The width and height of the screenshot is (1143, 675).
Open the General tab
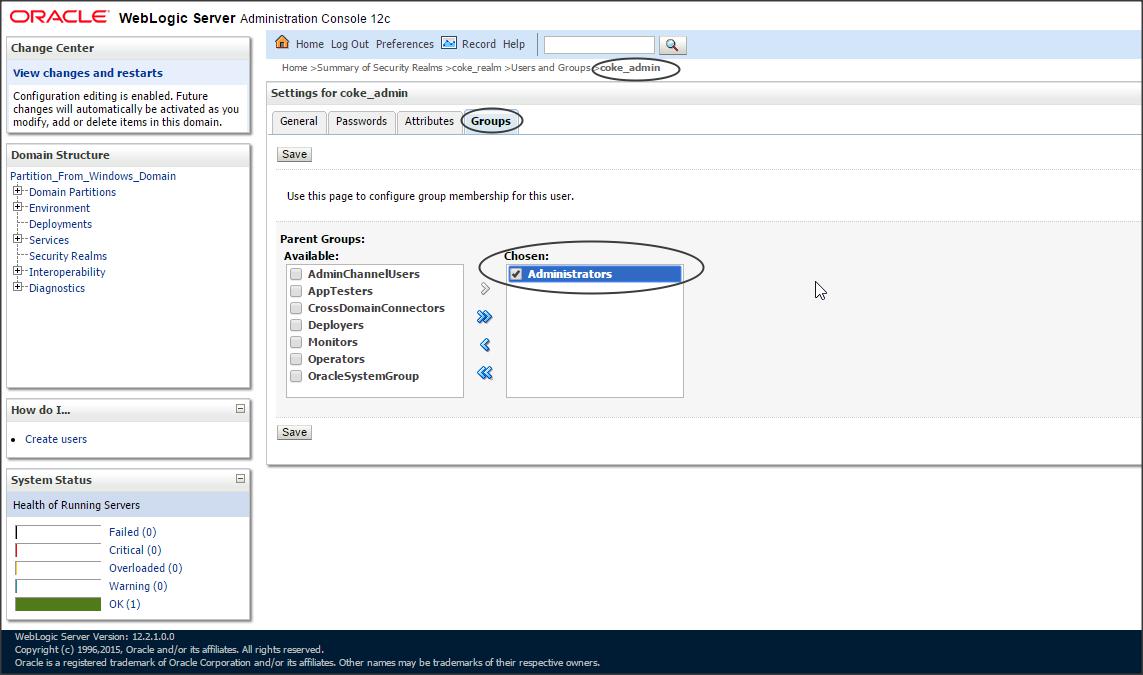(x=299, y=122)
